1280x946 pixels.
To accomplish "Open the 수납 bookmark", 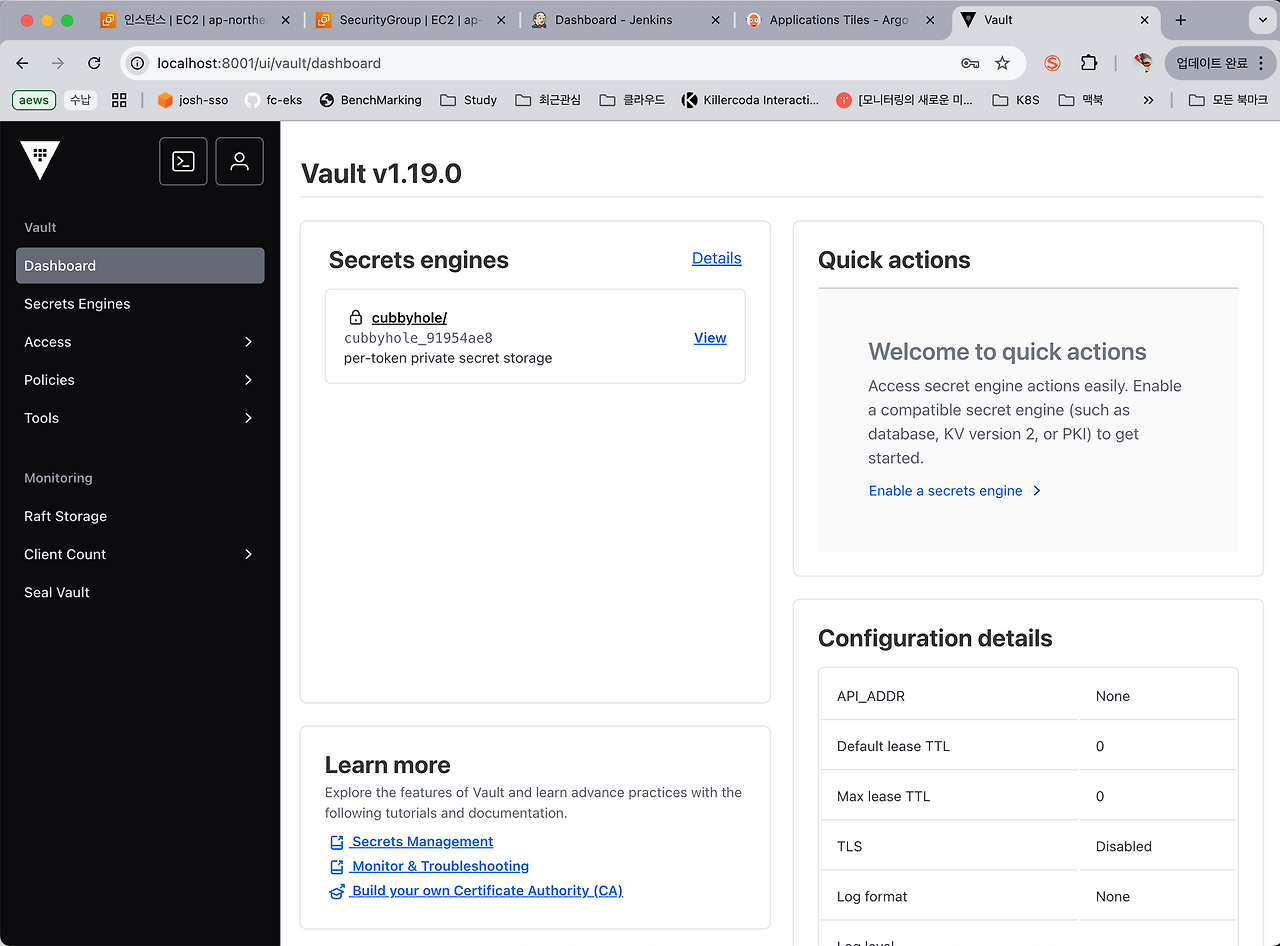I will (80, 100).
